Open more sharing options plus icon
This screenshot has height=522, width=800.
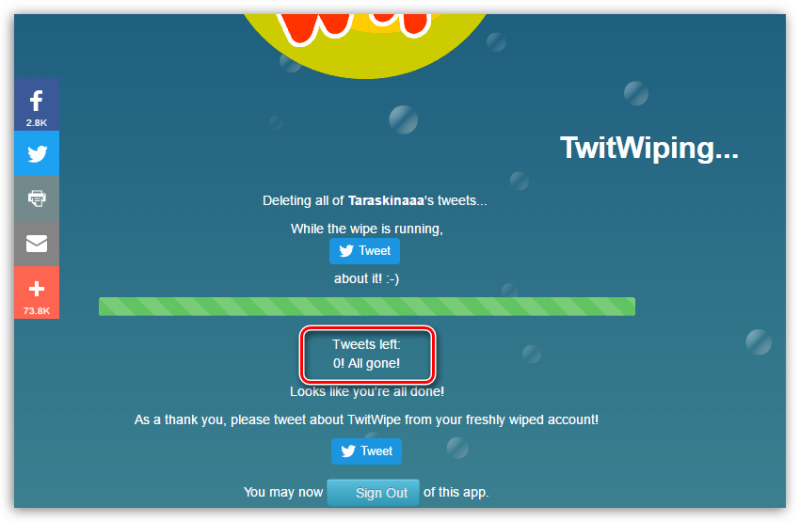(x=36, y=289)
